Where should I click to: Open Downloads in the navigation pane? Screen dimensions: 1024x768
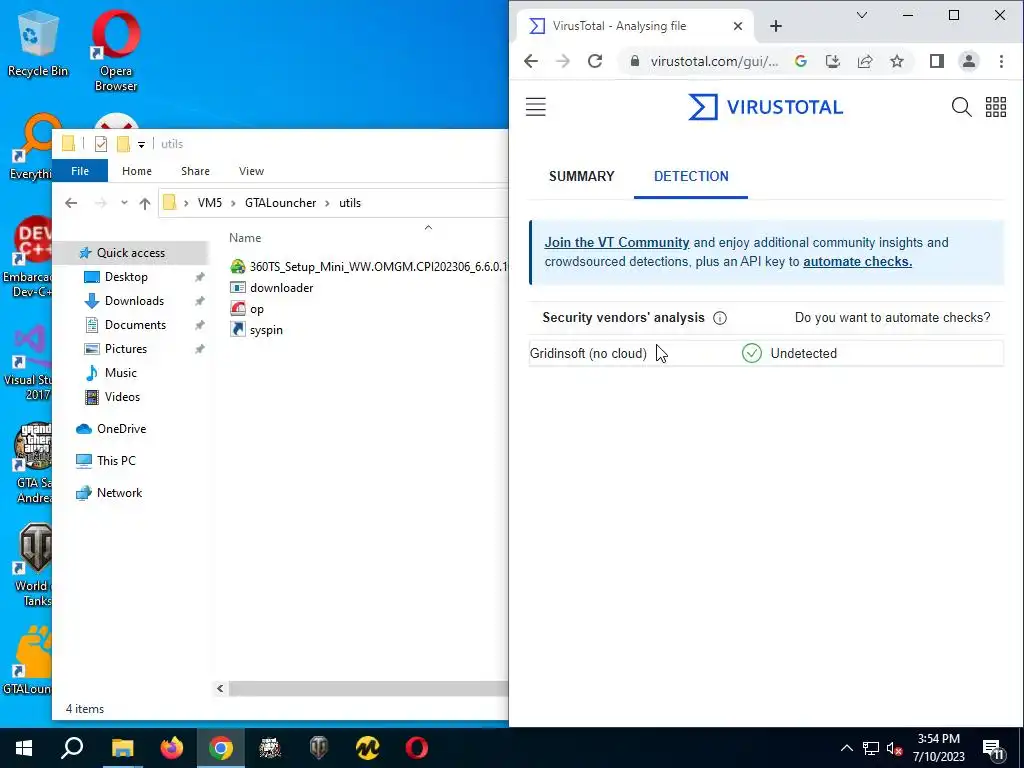pyautogui.click(x=134, y=301)
